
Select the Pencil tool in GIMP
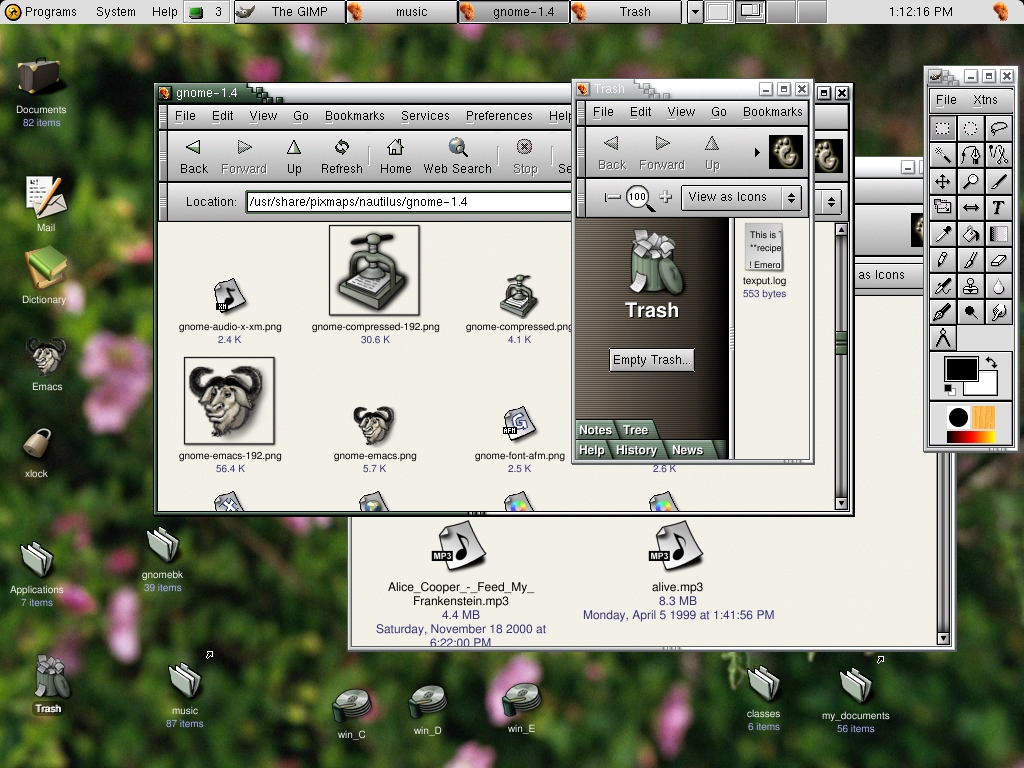pyautogui.click(x=942, y=259)
